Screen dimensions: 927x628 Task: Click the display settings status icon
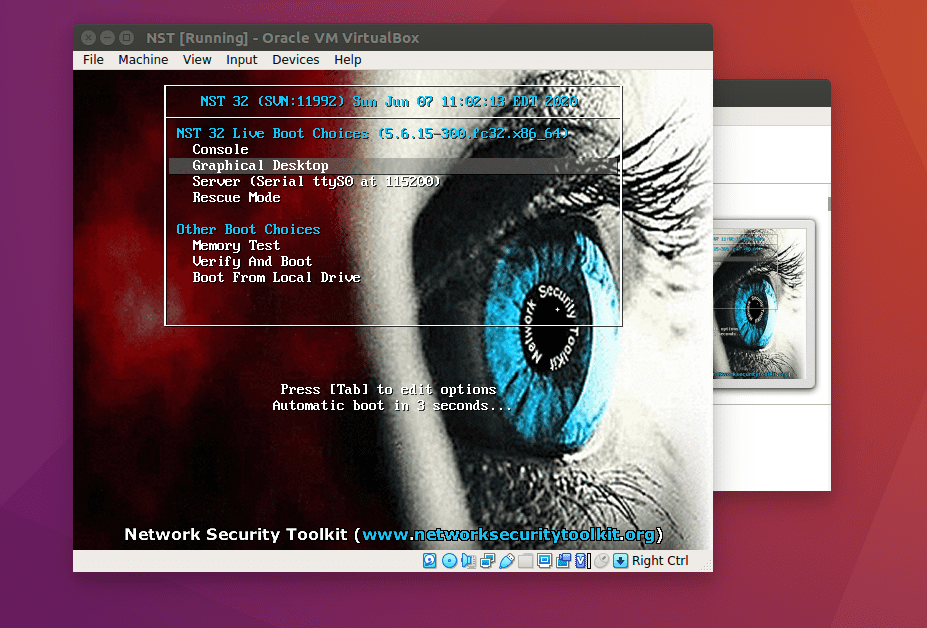click(x=544, y=561)
